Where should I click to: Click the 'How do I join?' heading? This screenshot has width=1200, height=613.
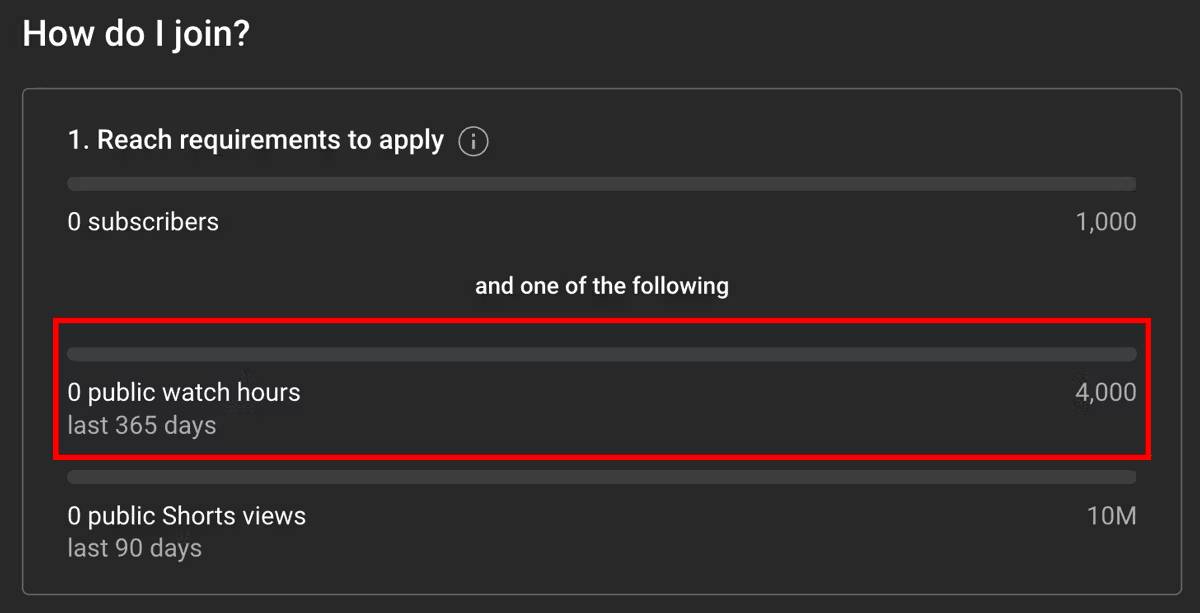click(x=135, y=33)
